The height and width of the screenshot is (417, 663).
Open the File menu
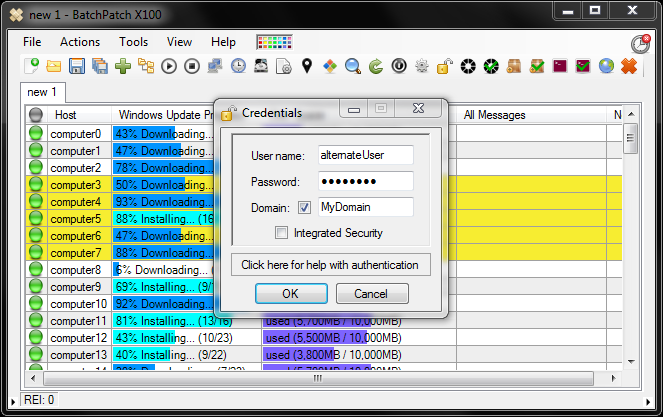32,42
